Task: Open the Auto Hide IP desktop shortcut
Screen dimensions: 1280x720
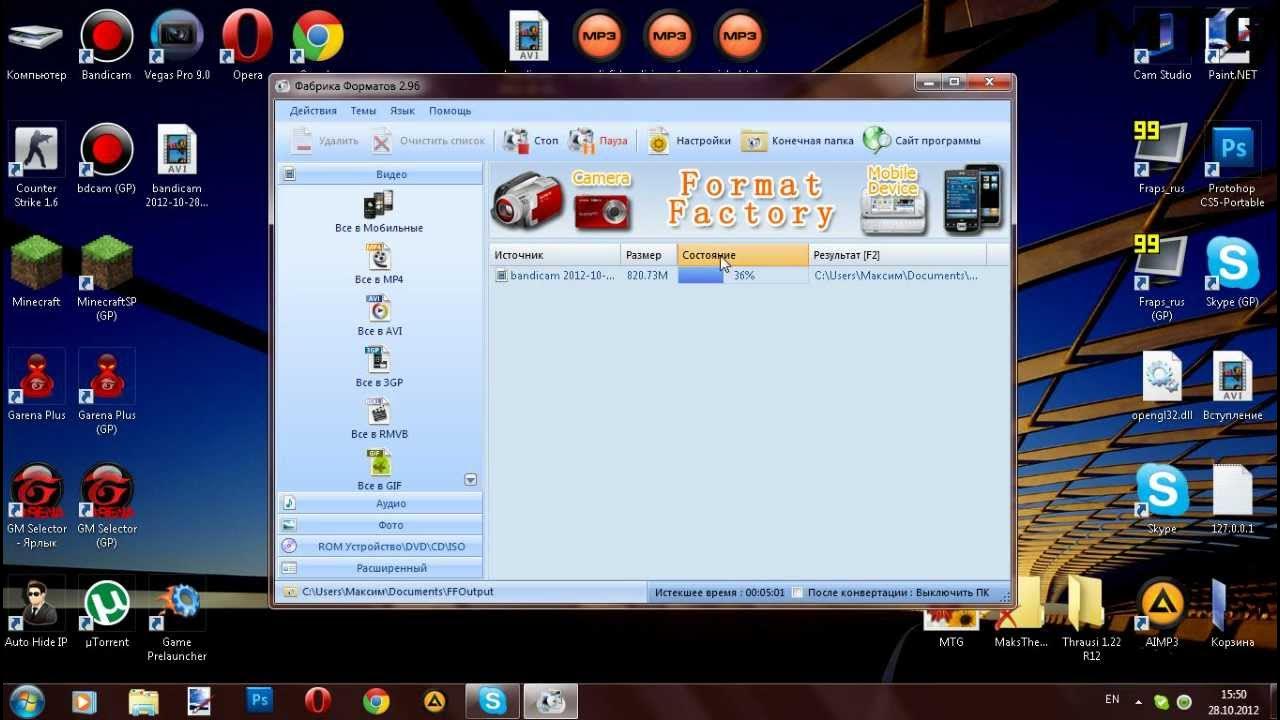Action: click(36, 613)
